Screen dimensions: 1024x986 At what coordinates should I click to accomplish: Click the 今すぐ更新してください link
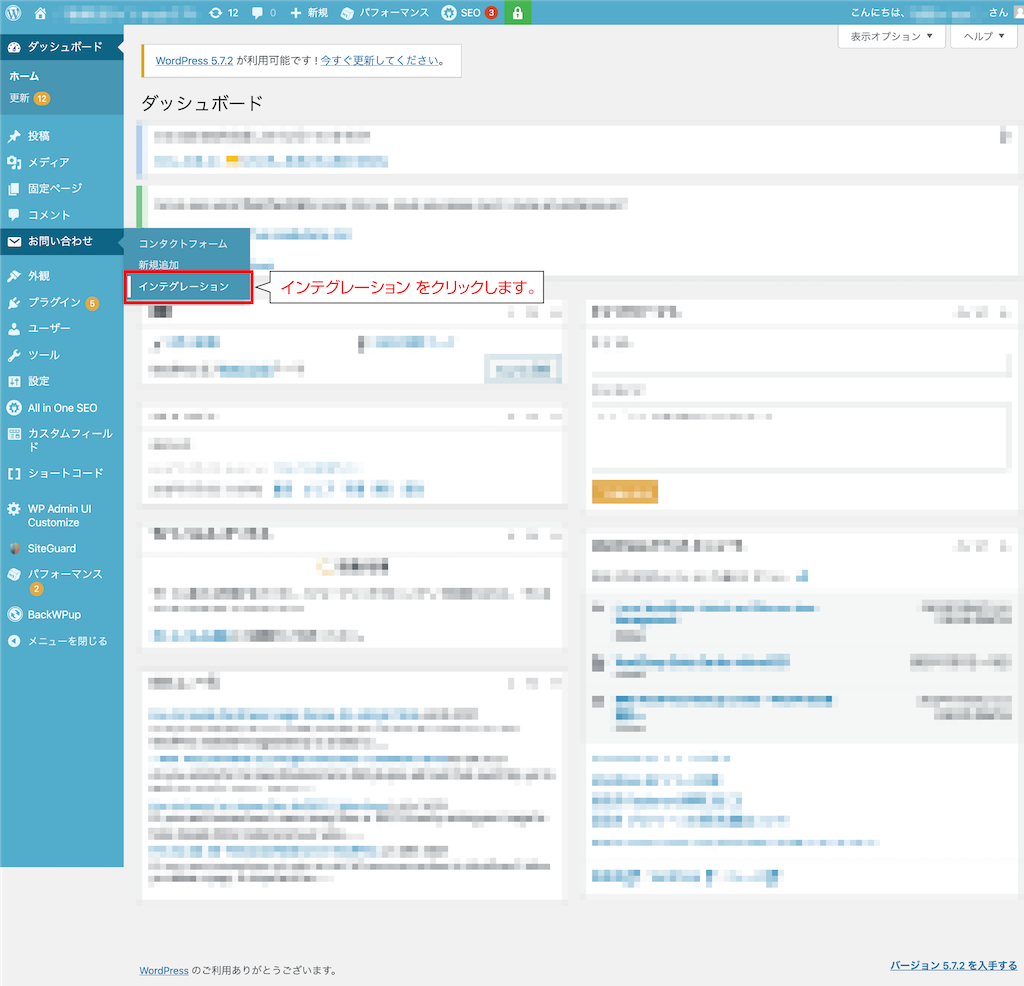click(x=379, y=61)
